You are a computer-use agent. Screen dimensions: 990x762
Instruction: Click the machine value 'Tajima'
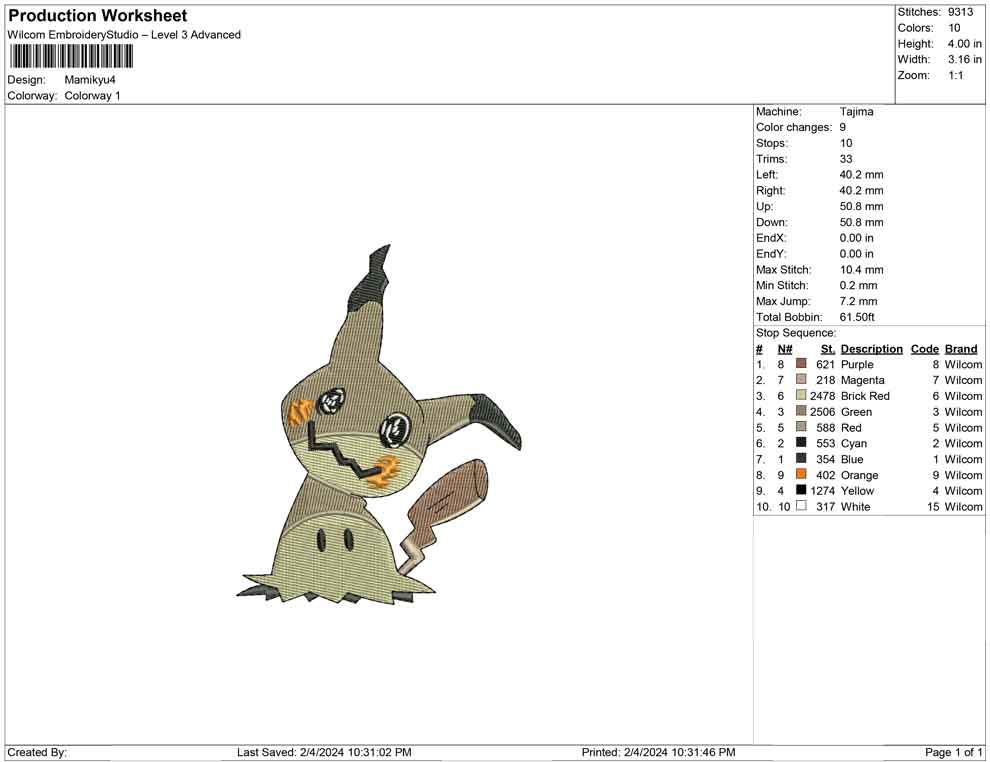(856, 111)
